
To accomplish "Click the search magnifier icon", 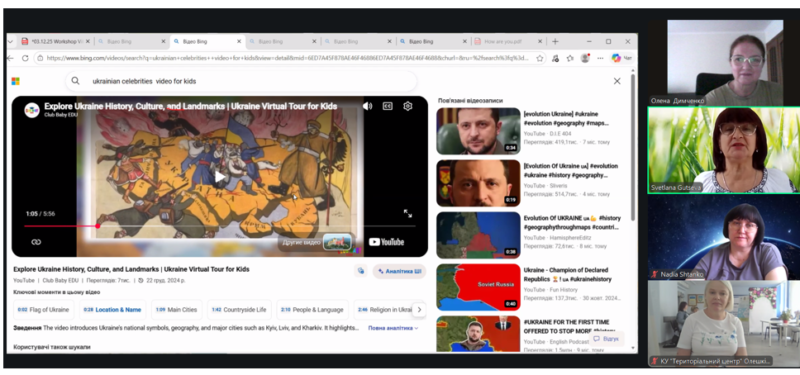I will pos(76,81).
